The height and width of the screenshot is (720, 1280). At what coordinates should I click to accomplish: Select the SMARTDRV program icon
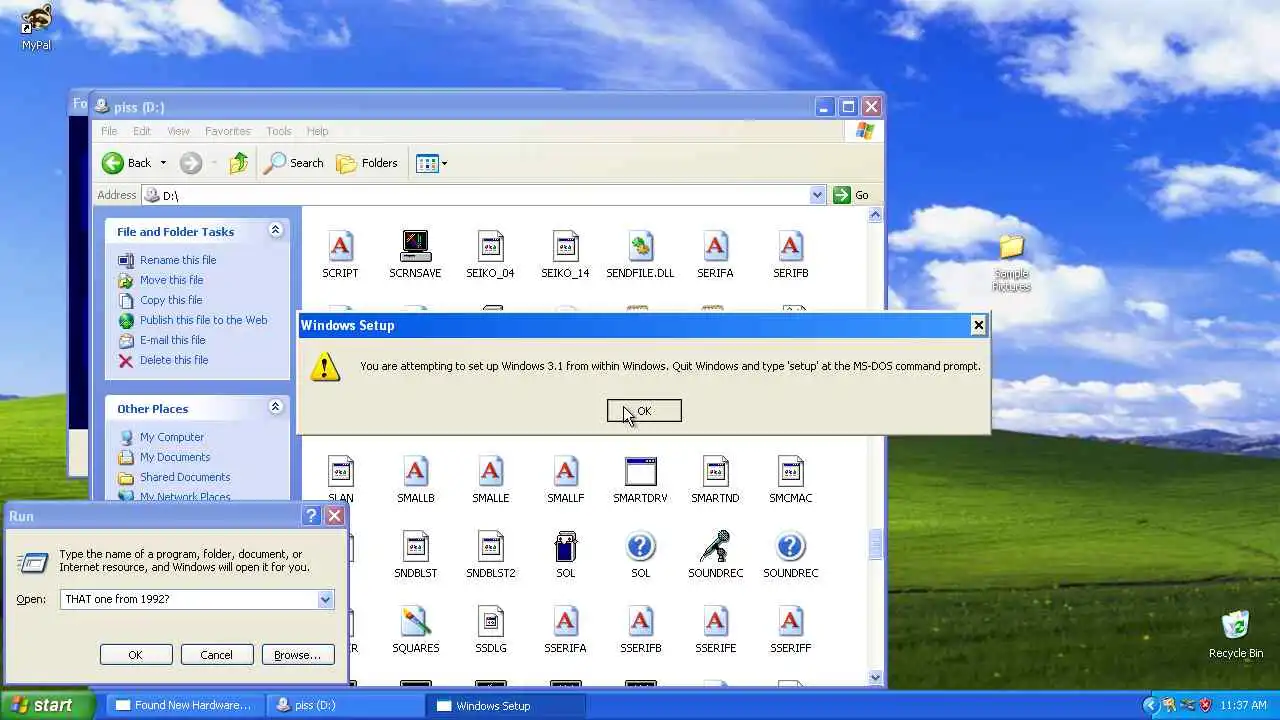[640, 471]
